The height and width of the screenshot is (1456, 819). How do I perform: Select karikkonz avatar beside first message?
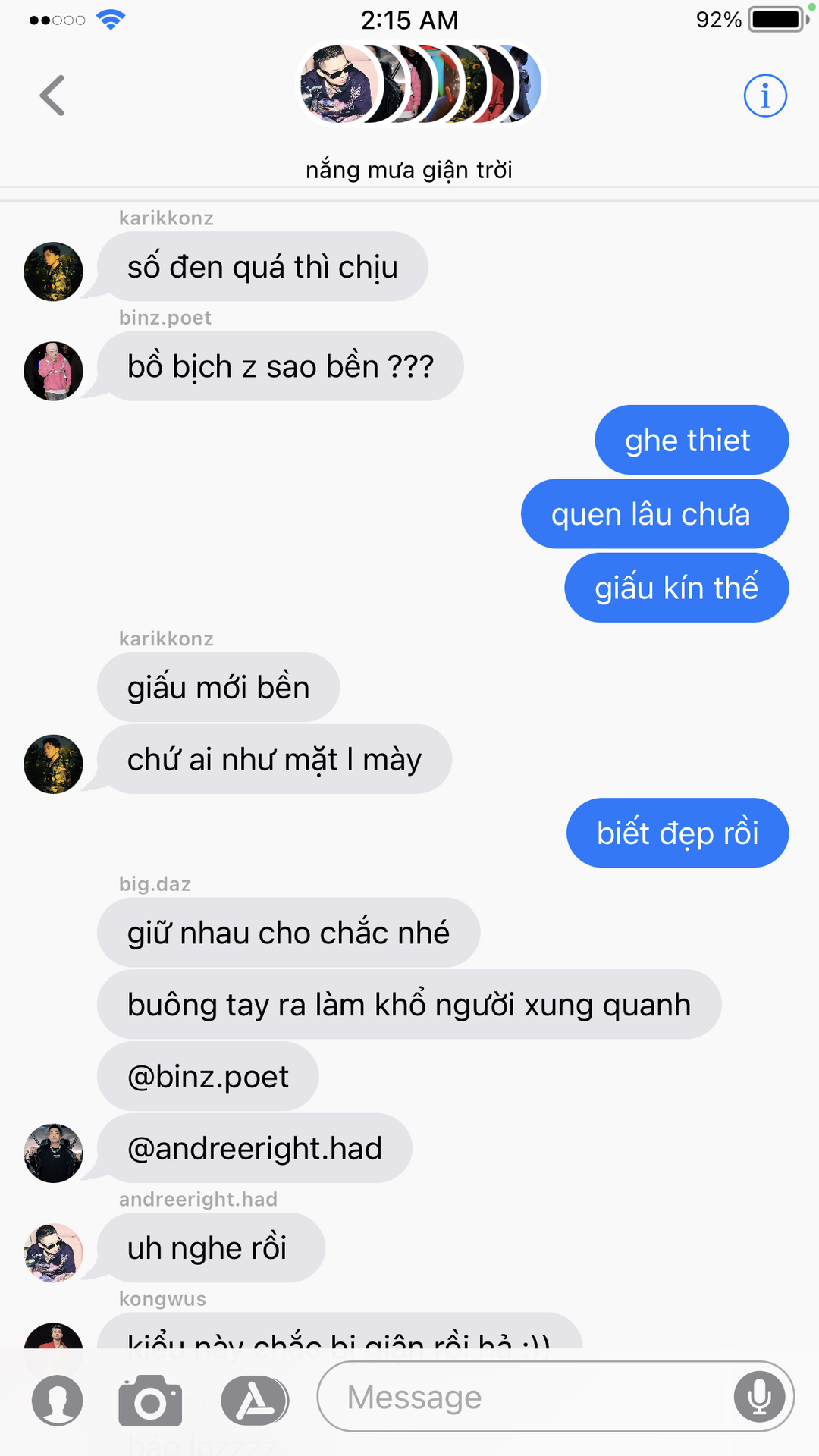[53, 271]
